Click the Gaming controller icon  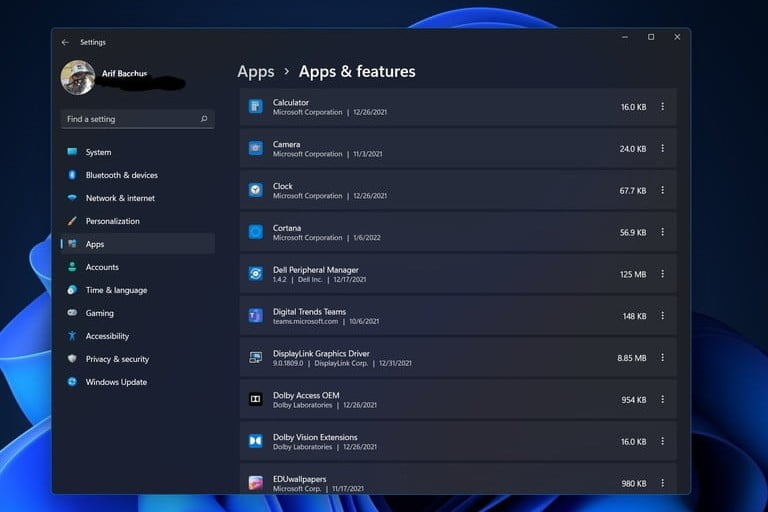(x=72, y=313)
